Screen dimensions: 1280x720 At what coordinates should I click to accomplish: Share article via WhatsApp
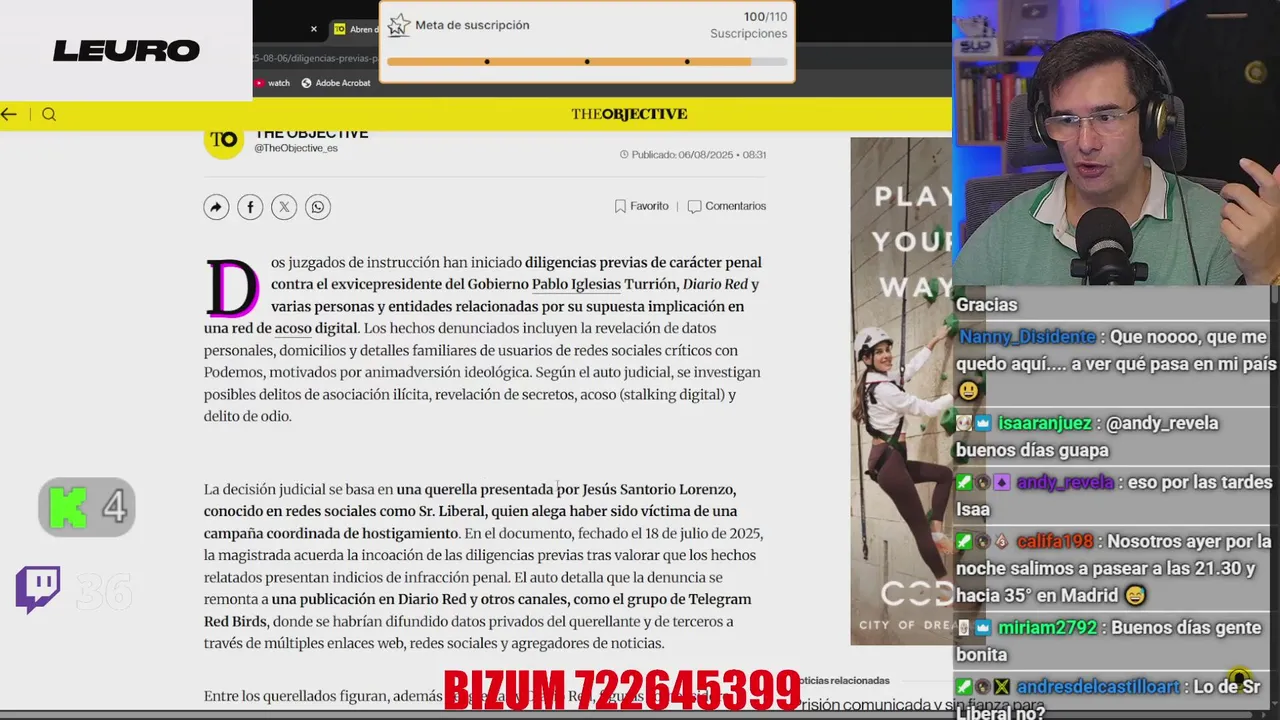tap(318, 207)
